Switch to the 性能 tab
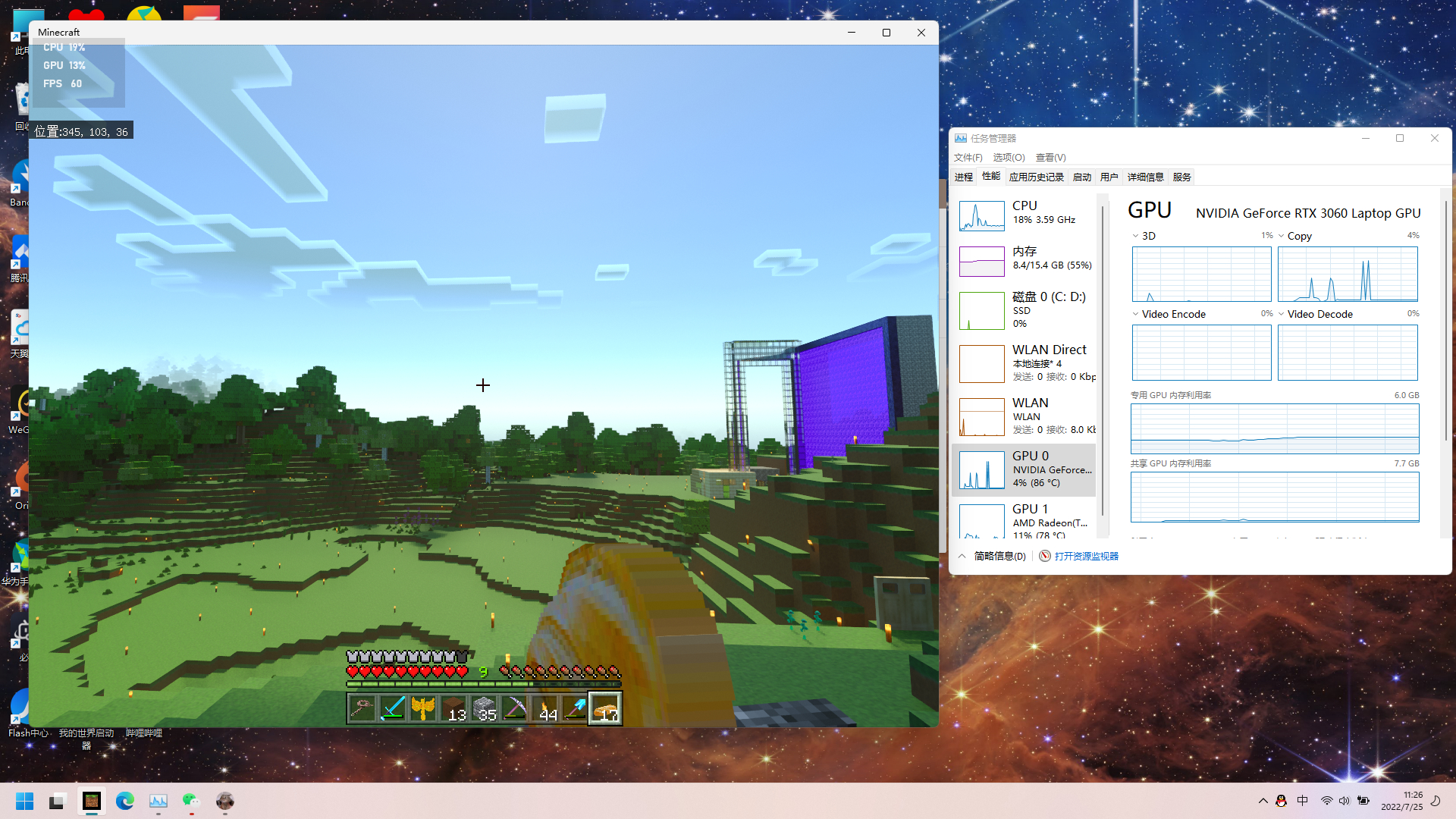Viewport: 1456px width, 819px height. [991, 176]
